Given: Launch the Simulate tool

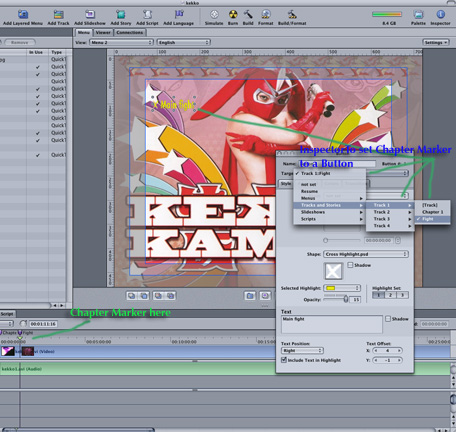Looking at the screenshot, I should pos(214,14).
